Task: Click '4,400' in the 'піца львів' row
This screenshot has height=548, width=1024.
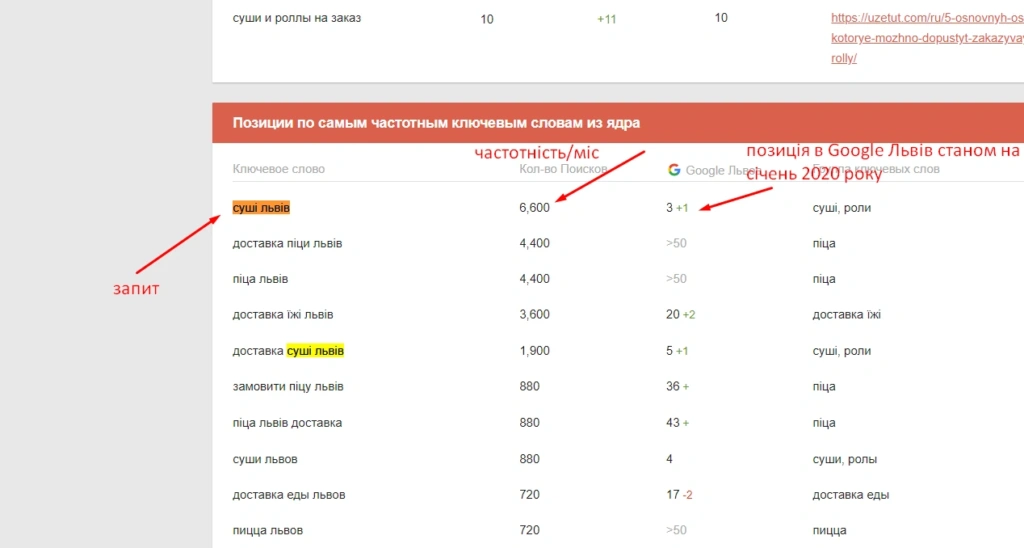Action: (534, 279)
